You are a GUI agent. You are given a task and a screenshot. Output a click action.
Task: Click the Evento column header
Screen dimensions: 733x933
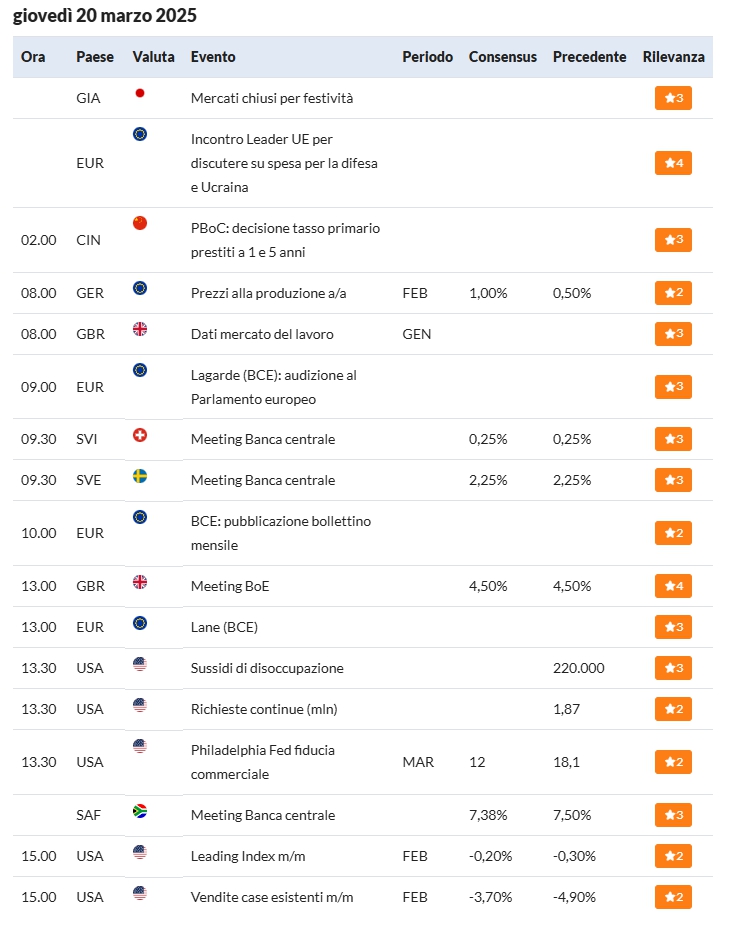coord(213,57)
